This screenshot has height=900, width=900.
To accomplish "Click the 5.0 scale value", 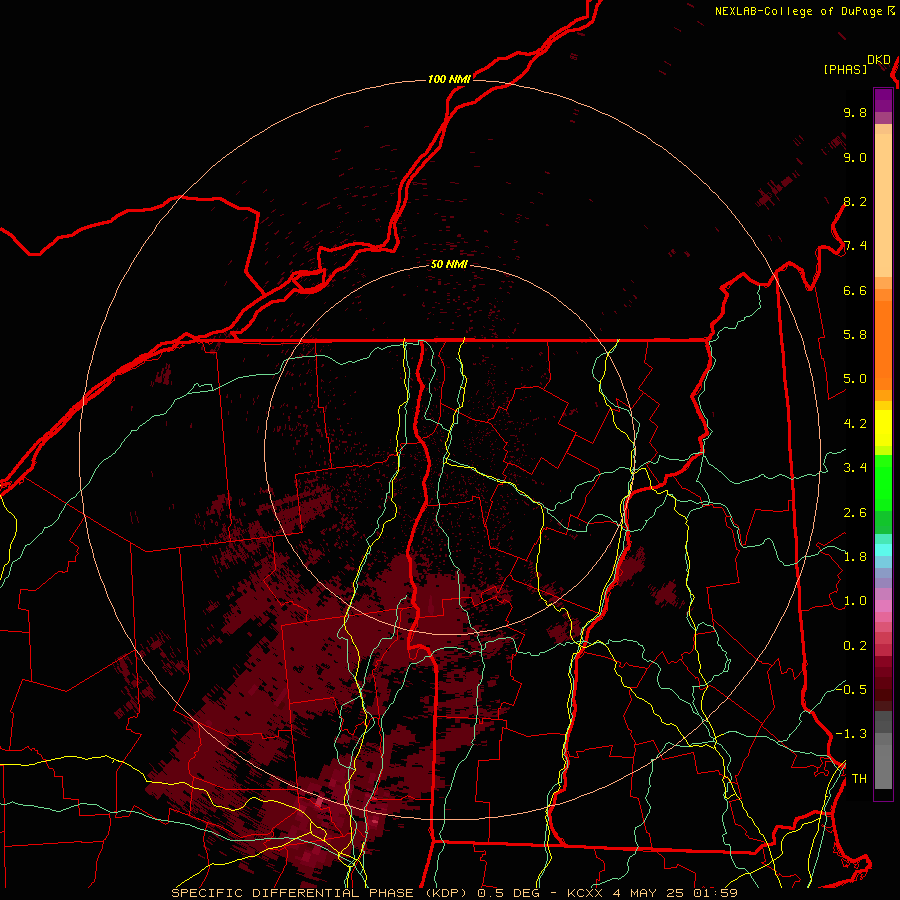I will point(855,379).
